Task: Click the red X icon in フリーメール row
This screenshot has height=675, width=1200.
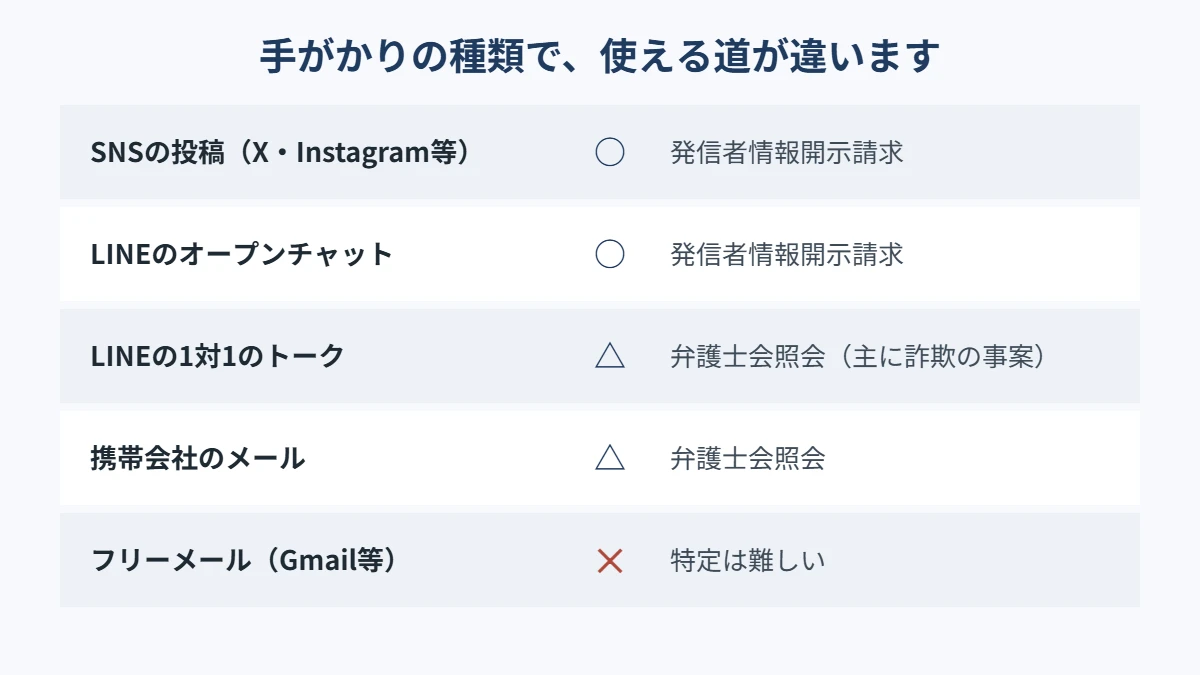Action: [610, 560]
